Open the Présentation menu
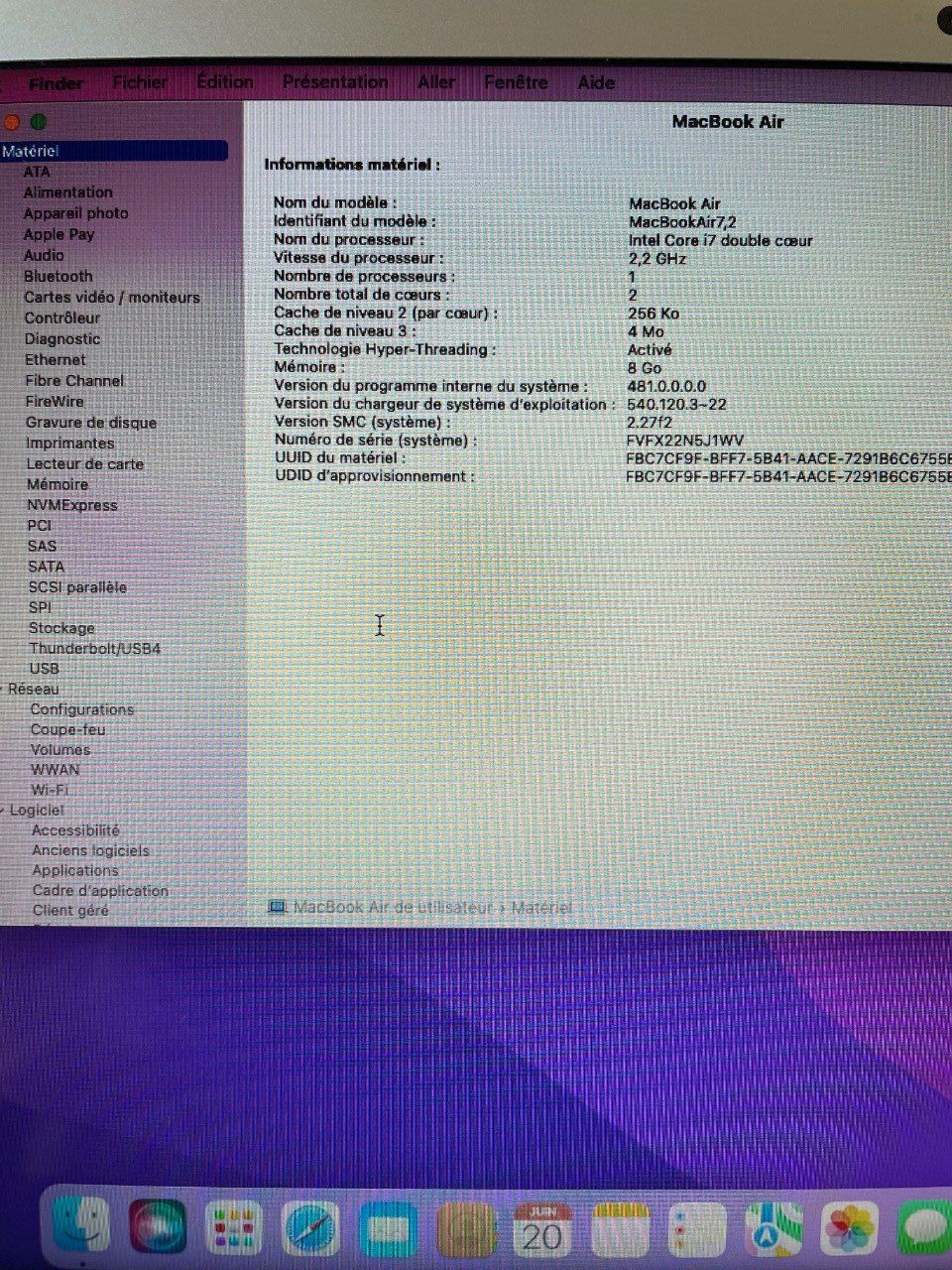 coord(335,82)
